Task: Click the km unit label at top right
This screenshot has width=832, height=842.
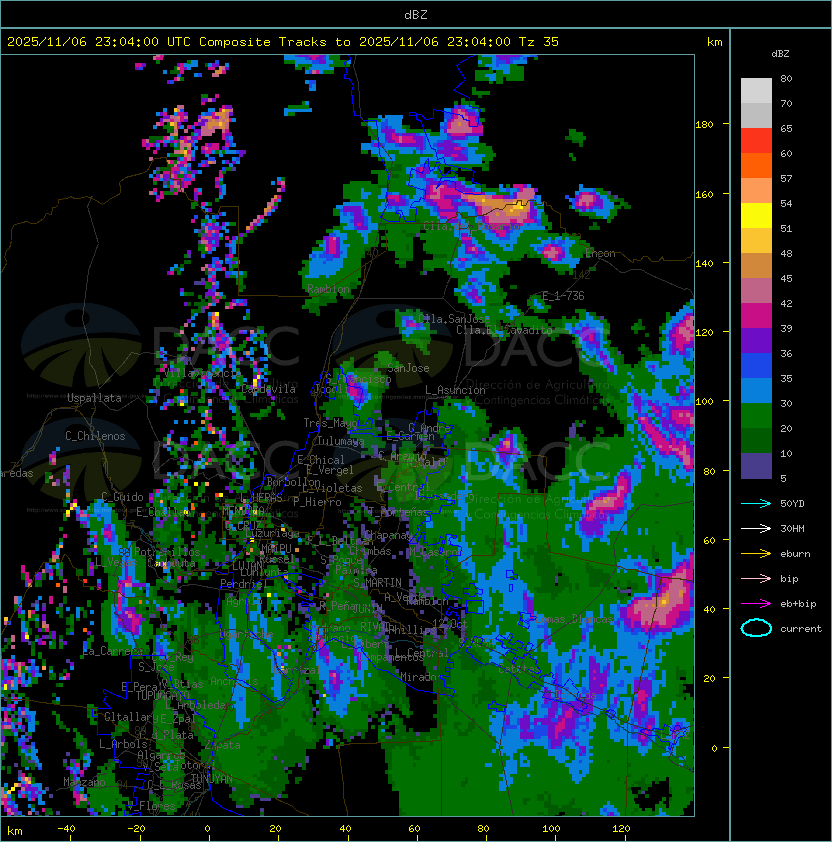Action: (x=714, y=42)
